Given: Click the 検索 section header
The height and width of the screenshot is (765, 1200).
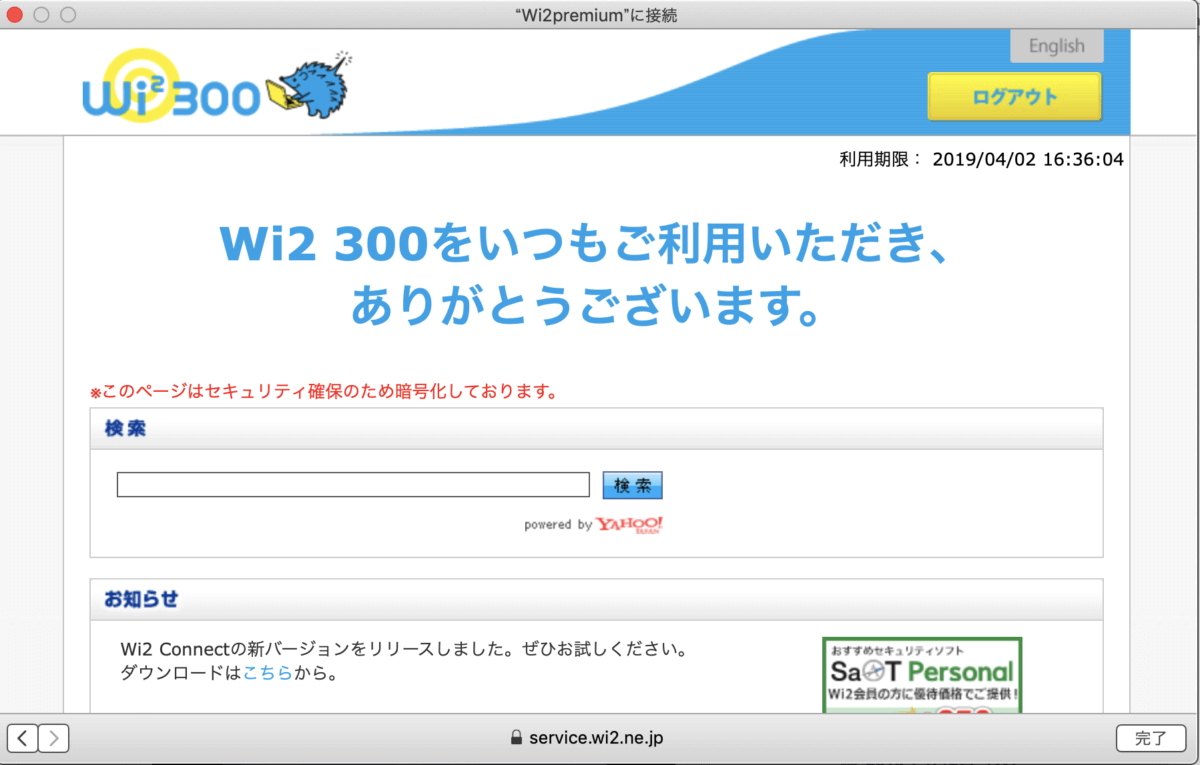Looking at the screenshot, I should [597, 428].
